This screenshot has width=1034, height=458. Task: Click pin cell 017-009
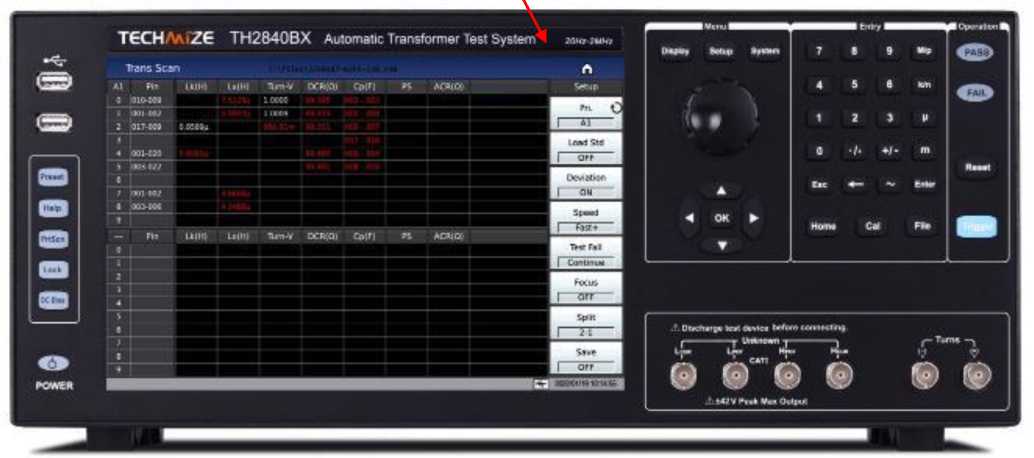coord(152,127)
